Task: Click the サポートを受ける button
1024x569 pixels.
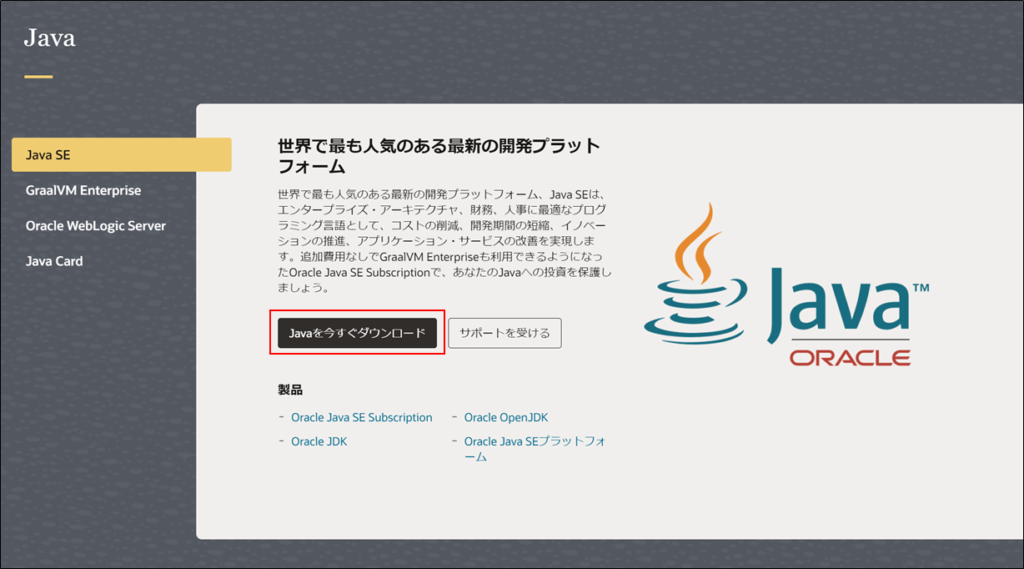Action: (x=505, y=333)
